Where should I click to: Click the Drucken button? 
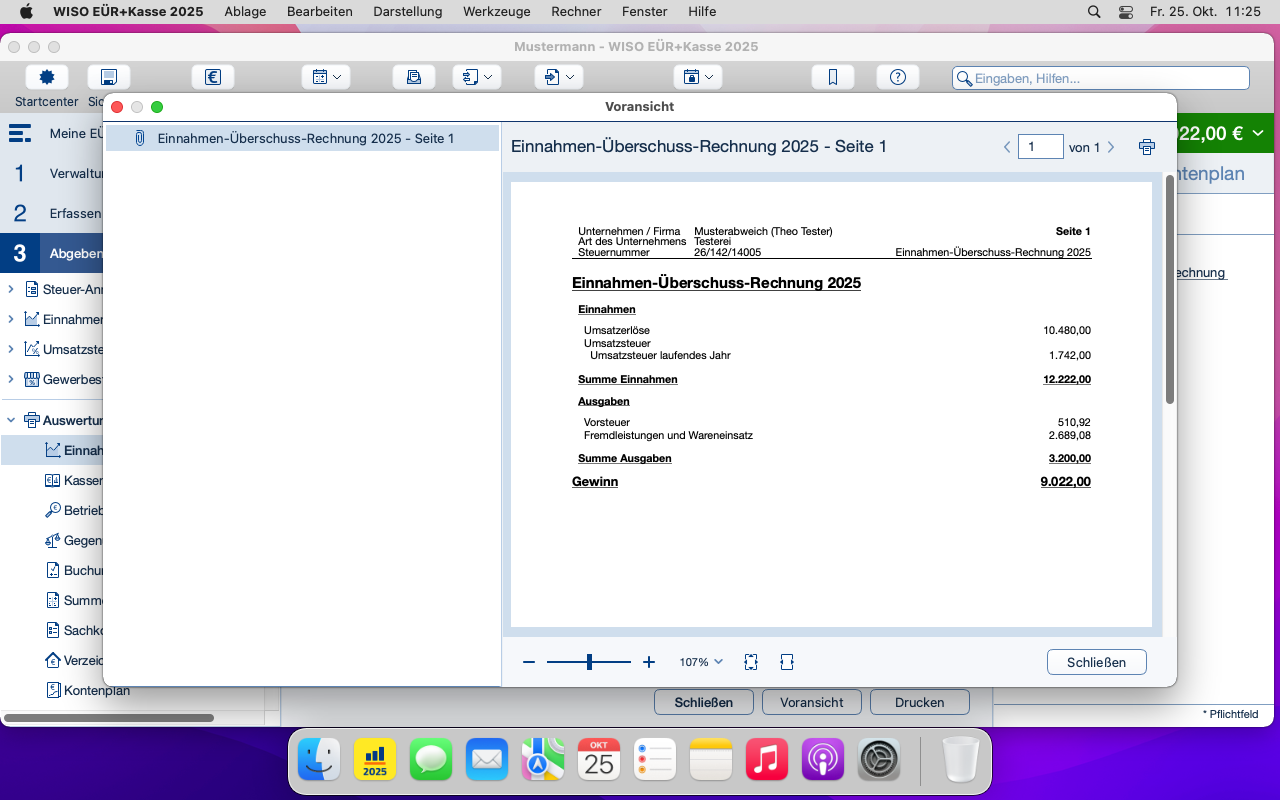pos(920,702)
